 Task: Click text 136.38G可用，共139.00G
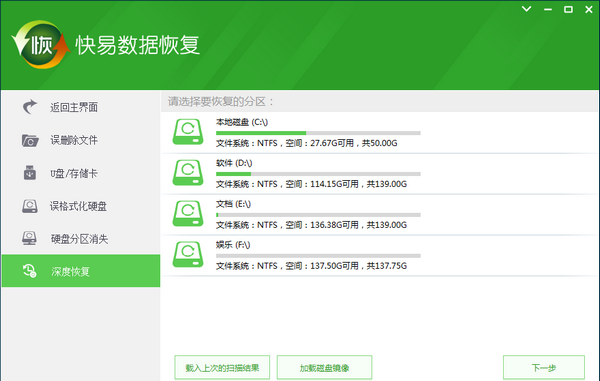tap(359, 225)
